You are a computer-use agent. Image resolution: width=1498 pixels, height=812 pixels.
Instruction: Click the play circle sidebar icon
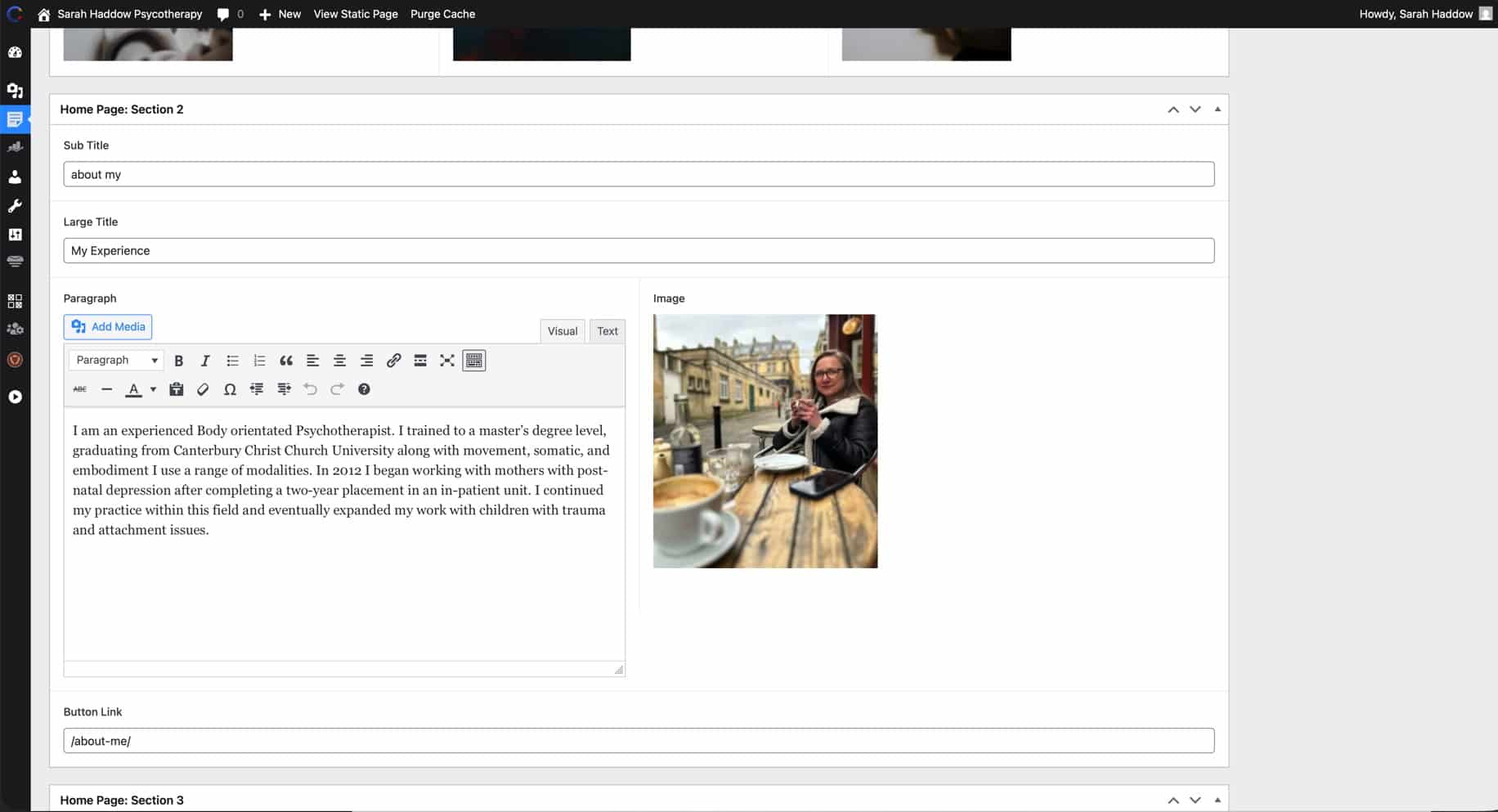[15, 397]
